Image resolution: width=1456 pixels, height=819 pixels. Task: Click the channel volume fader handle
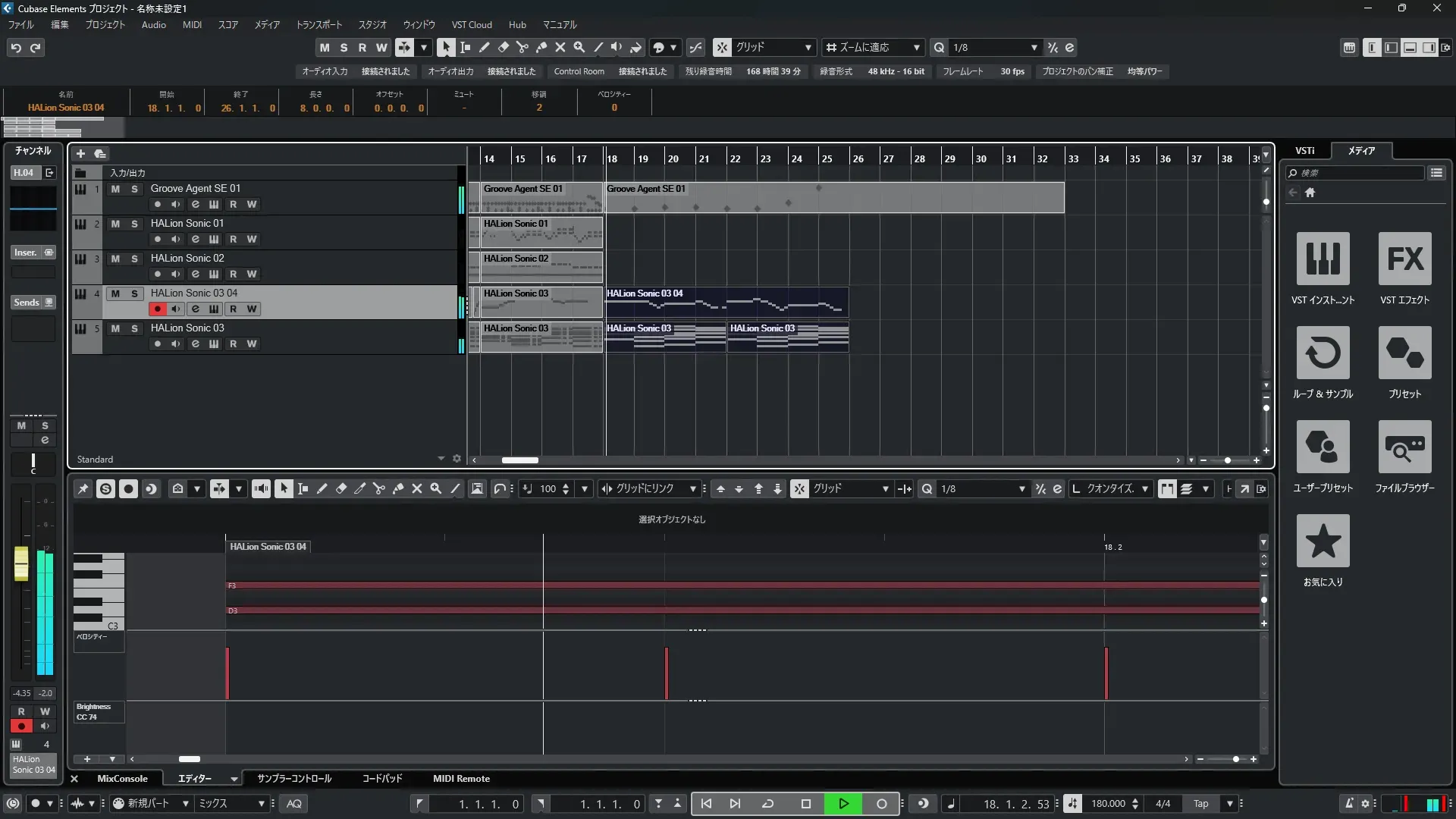click(x=21, y=563)
